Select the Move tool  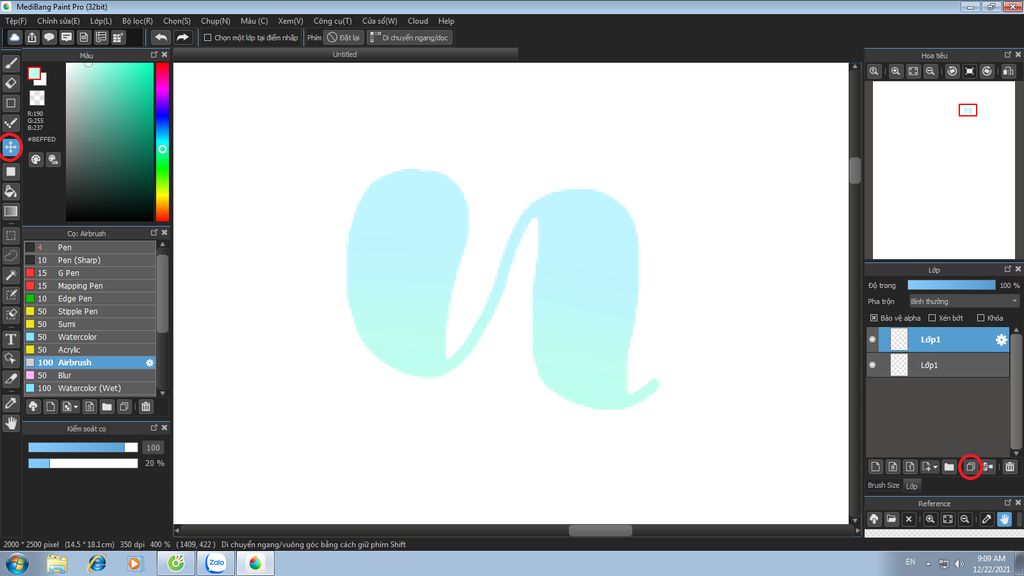coord(10,147)
